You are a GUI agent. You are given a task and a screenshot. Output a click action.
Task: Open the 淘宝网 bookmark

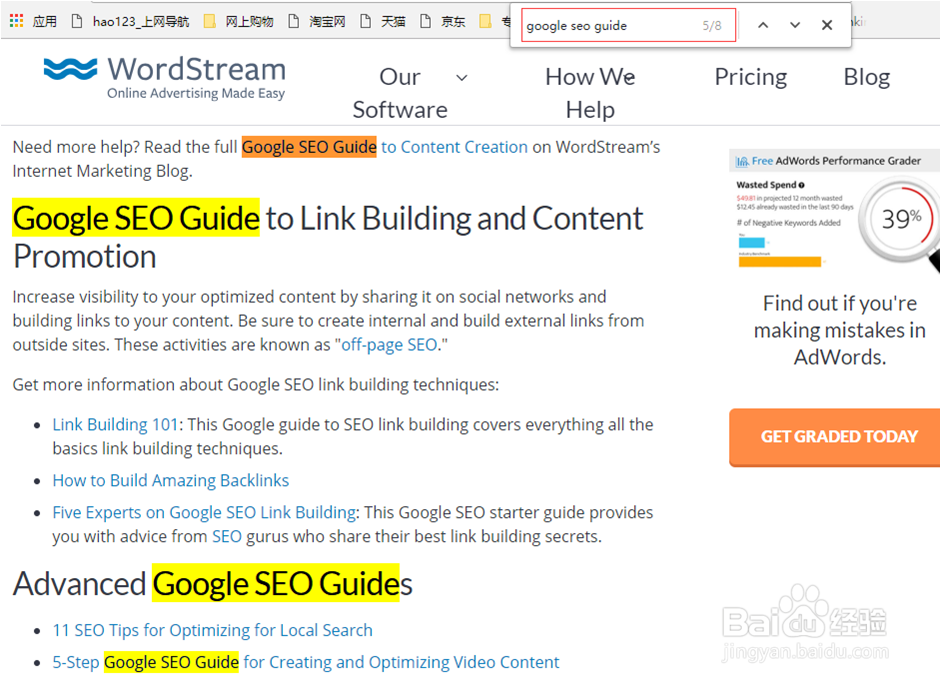[317, 22]
